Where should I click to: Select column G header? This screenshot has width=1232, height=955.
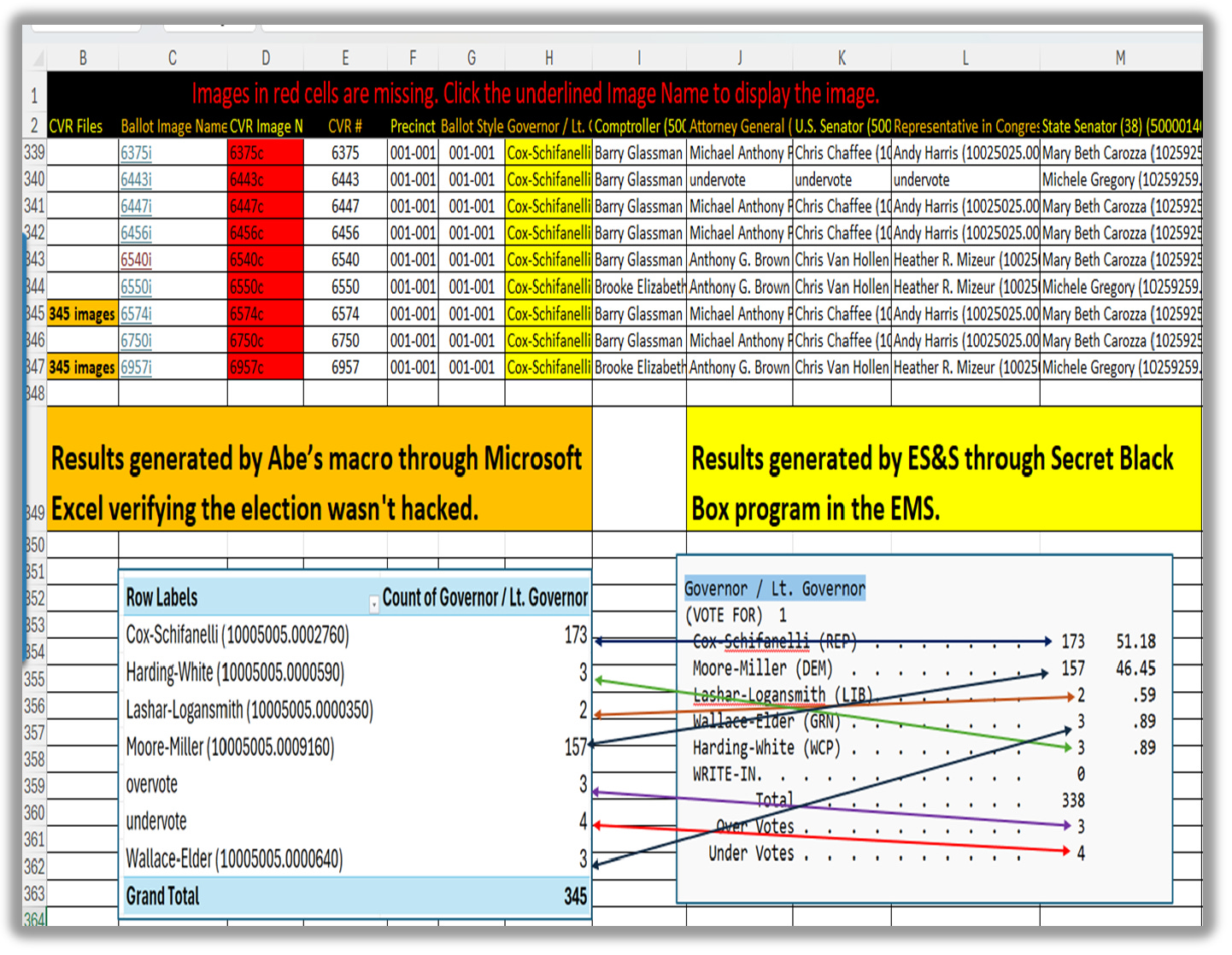tap(472, 58)
